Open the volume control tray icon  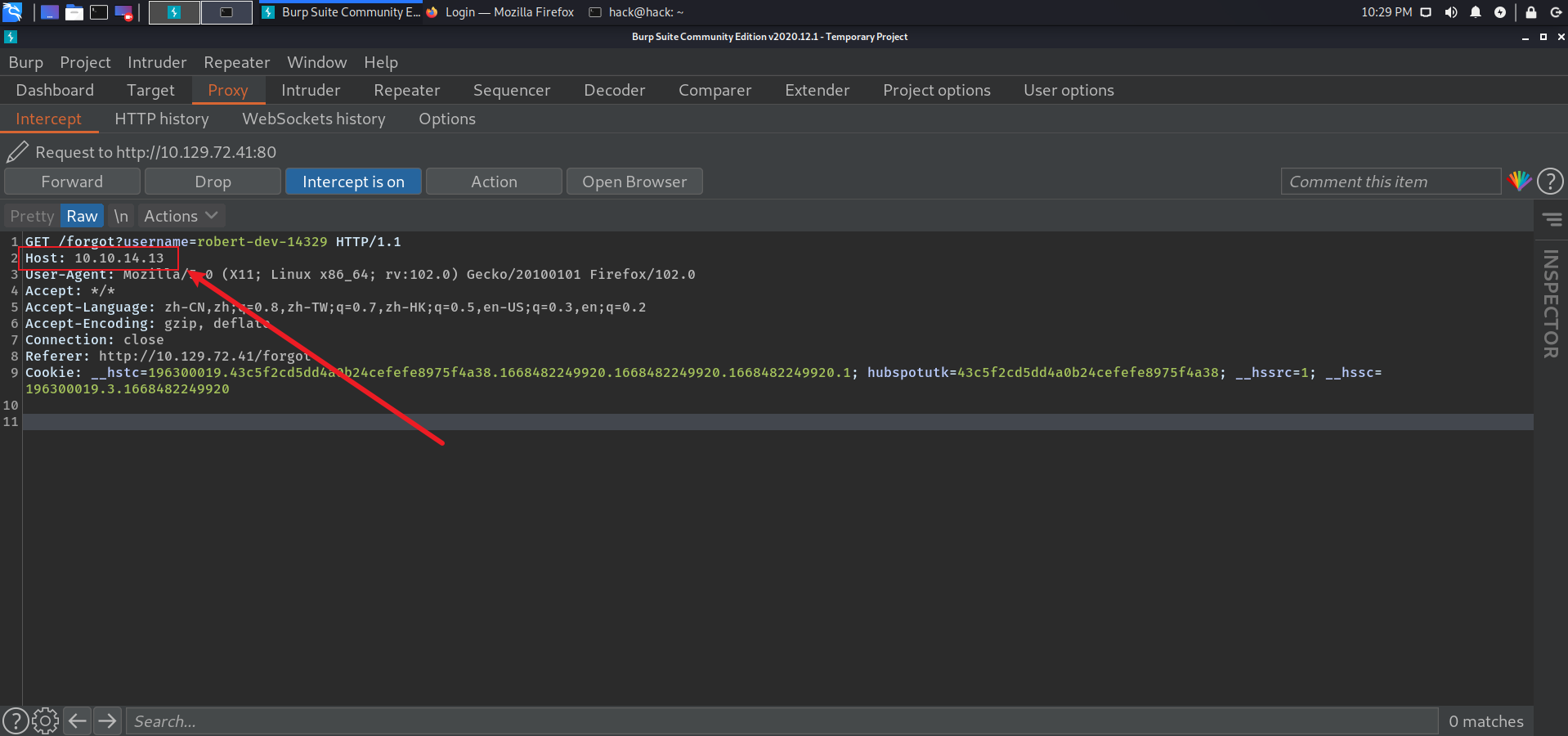coord(1451,12)
